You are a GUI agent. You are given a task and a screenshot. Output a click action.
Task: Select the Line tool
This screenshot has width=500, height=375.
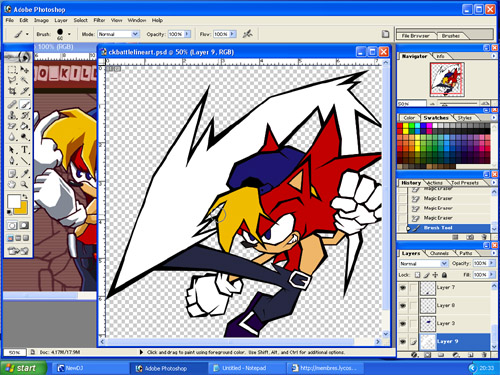tap(24, 161)
